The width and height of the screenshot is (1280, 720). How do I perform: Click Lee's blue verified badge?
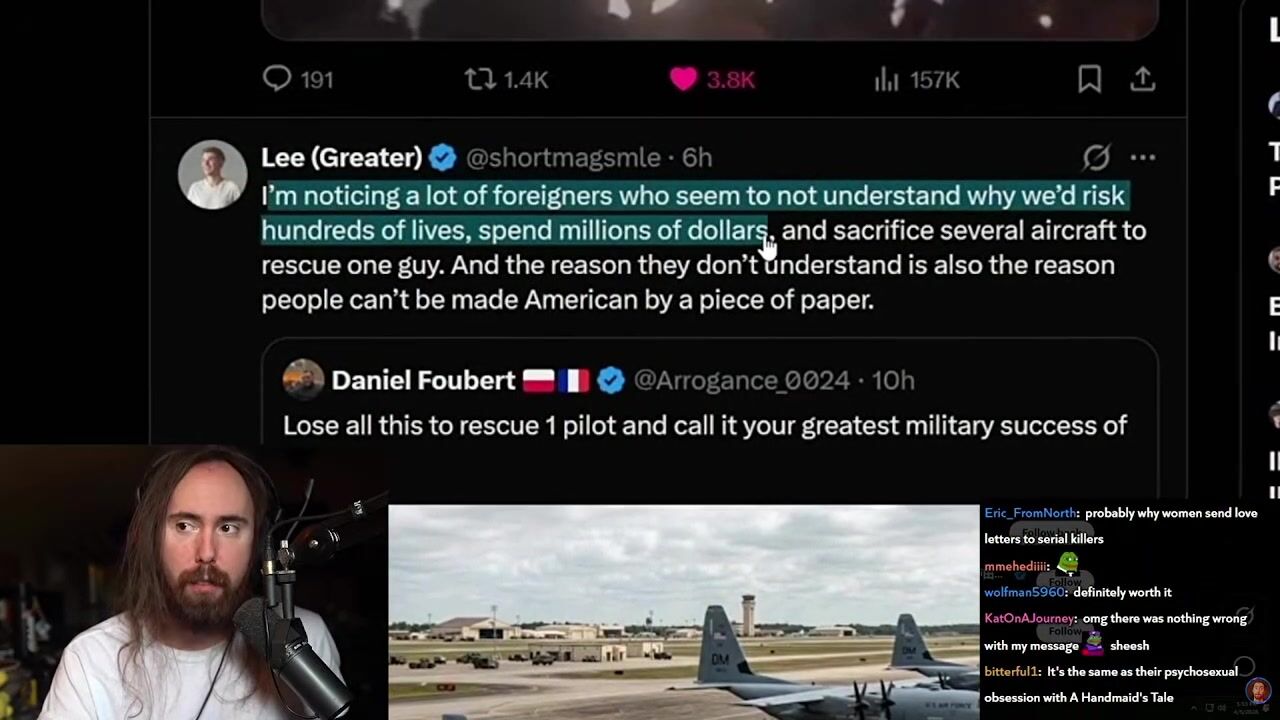[442, 157]
